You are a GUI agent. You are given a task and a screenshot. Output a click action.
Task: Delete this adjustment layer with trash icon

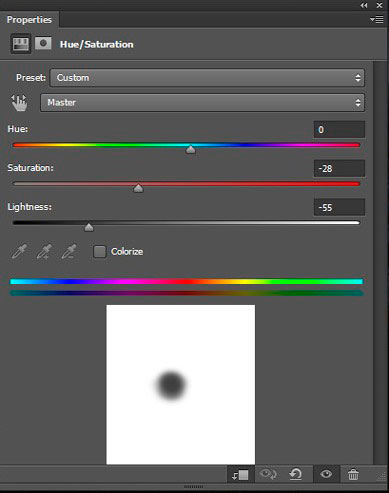point(353,474)
